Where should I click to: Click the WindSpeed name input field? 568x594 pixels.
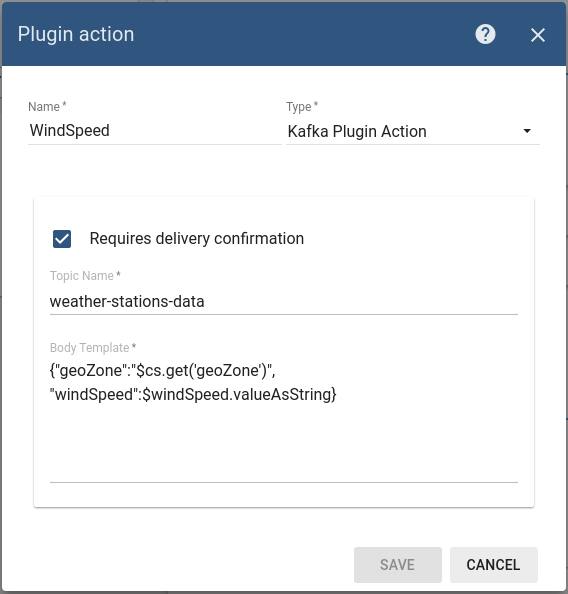pos(155,131)
